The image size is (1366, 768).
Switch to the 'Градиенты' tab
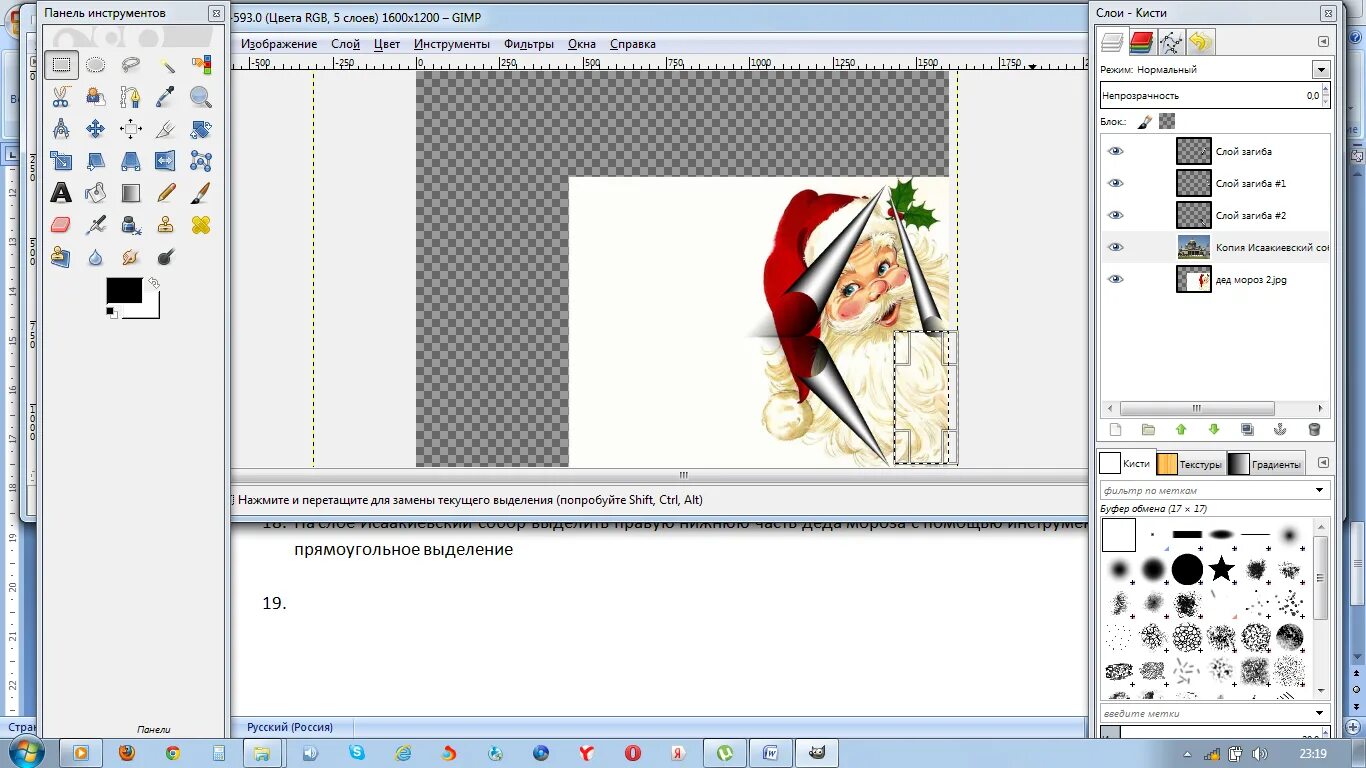pos(1265,464)
